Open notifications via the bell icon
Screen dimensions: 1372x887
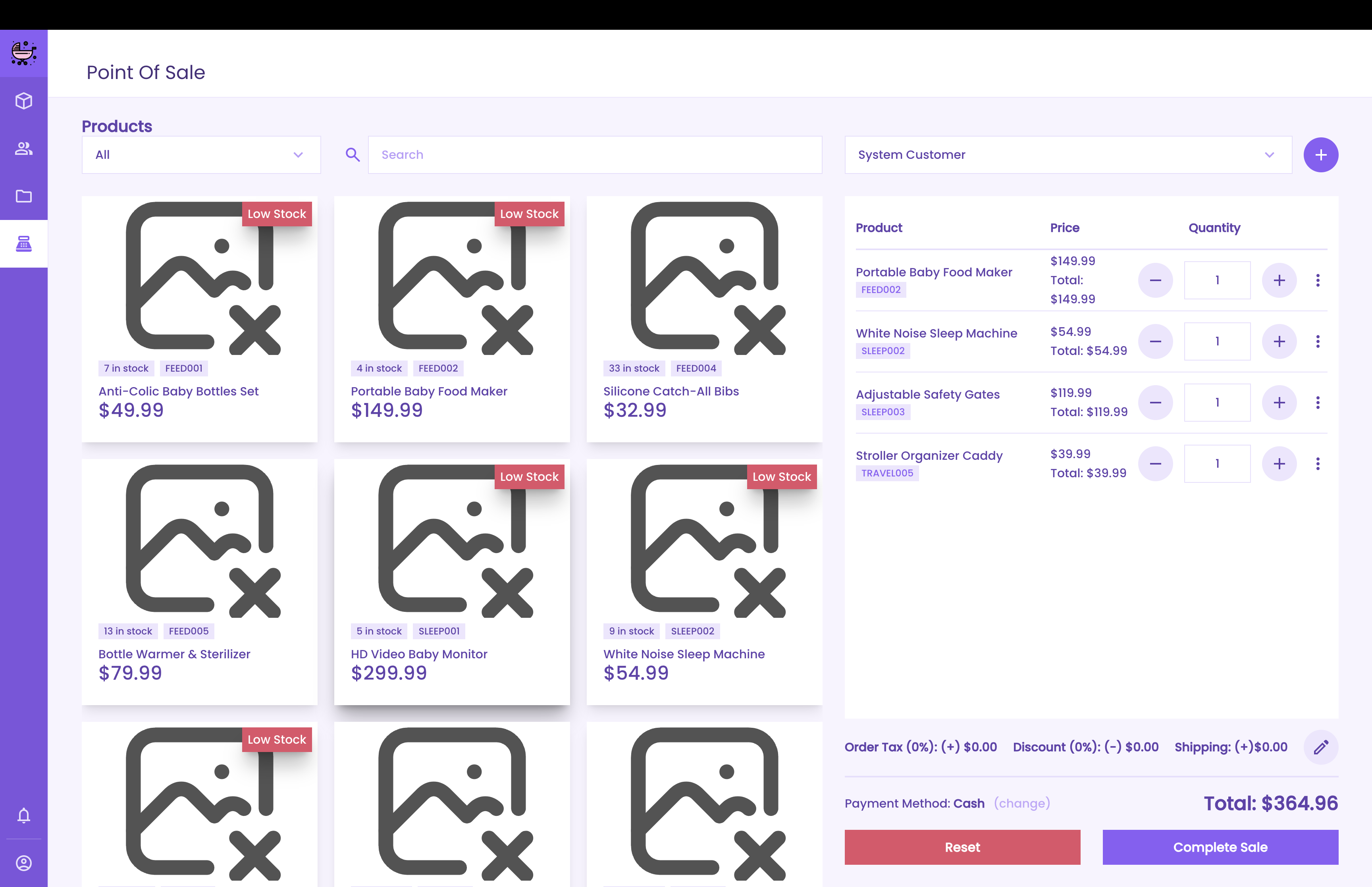tap(23, 815)
